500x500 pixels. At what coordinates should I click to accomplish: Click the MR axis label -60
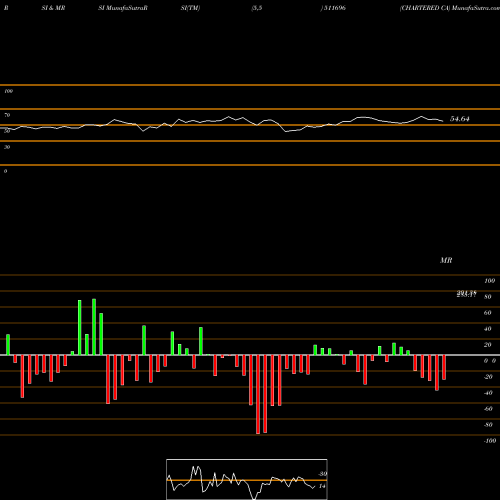[x=488, y=409]
